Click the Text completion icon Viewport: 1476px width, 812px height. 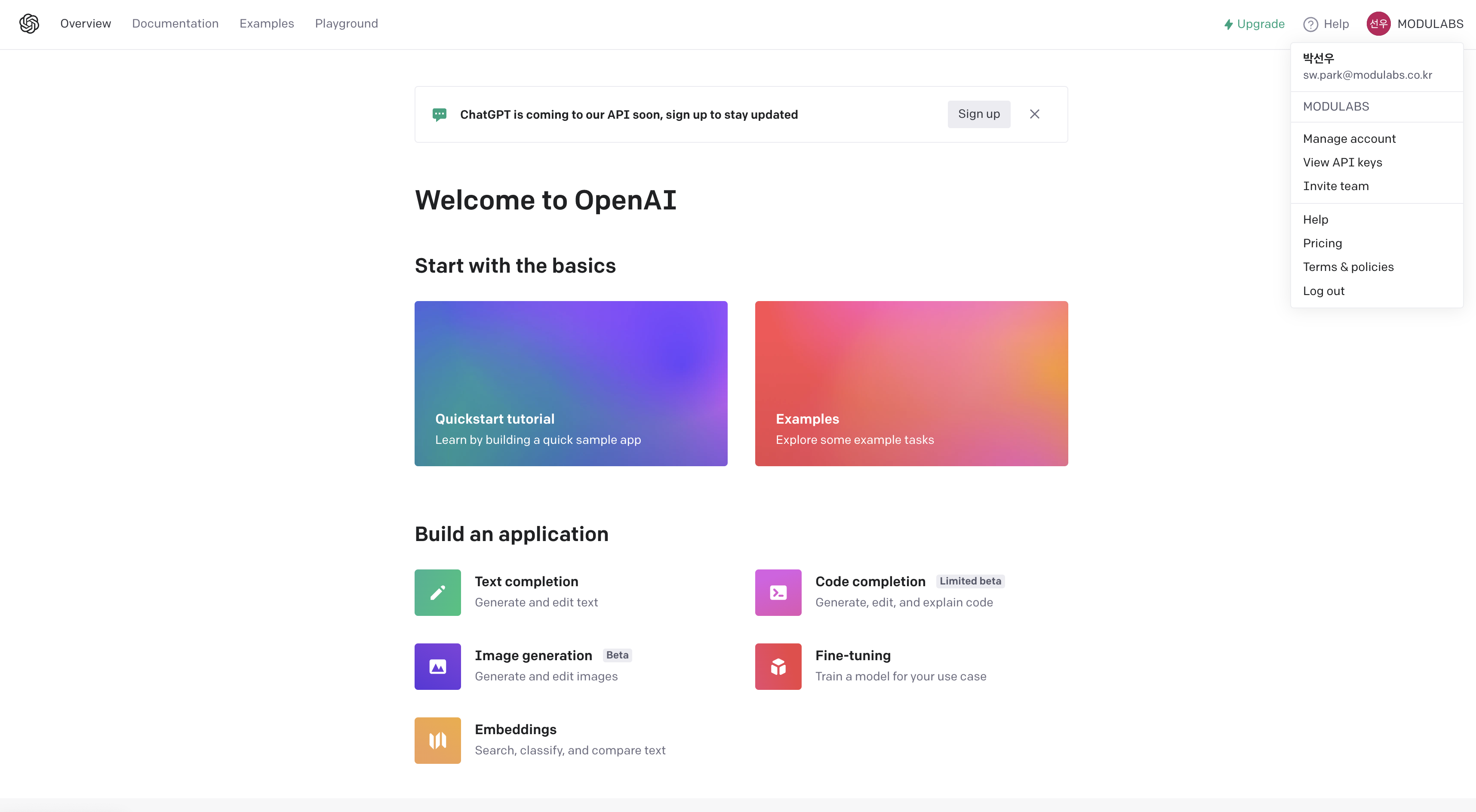pos(437,592)
